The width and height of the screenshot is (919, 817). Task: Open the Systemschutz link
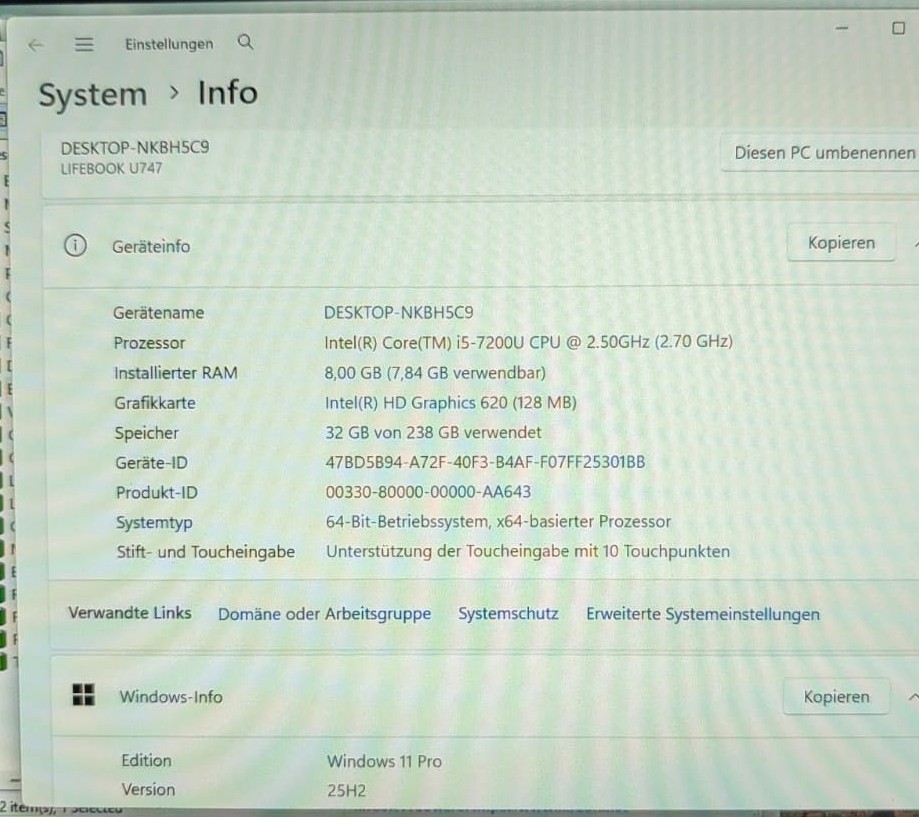pyautogui.click(x=508, y=614)
